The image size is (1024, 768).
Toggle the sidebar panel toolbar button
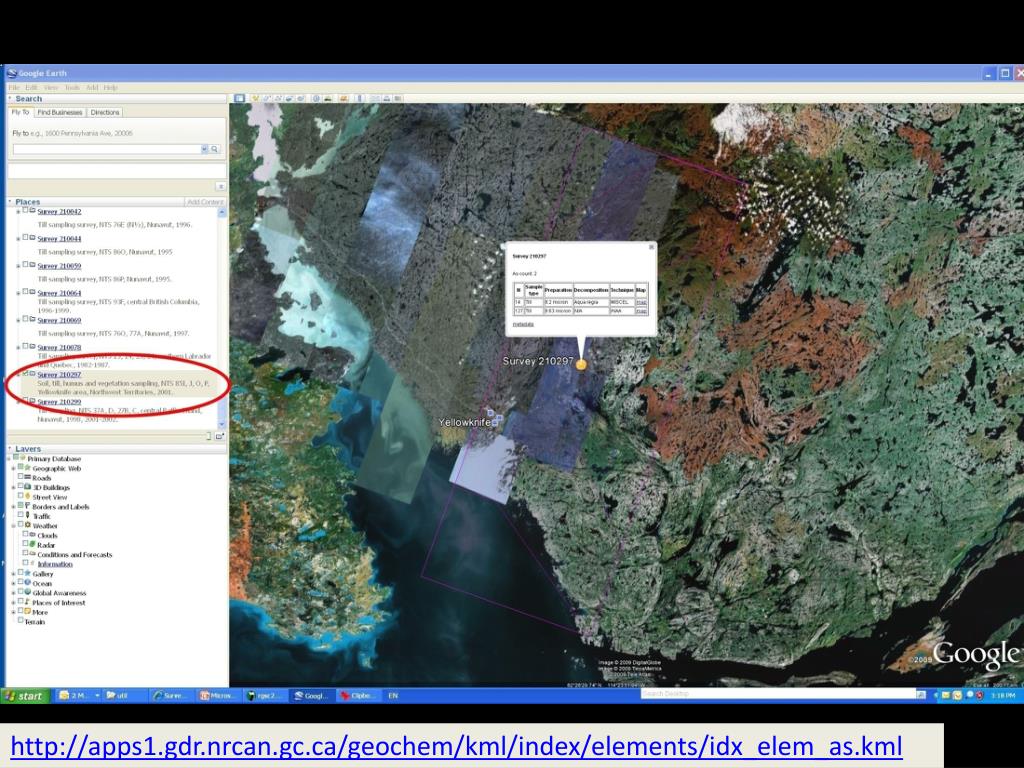(x=240, y=99)
